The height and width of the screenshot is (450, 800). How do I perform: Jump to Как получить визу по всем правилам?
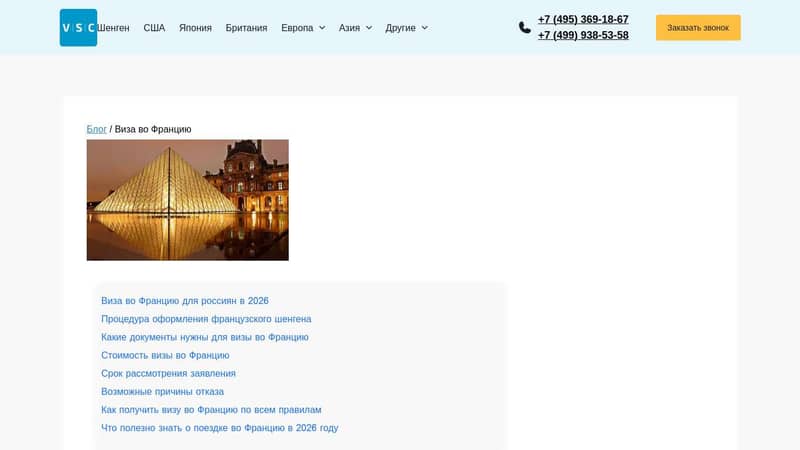[211, 410]
